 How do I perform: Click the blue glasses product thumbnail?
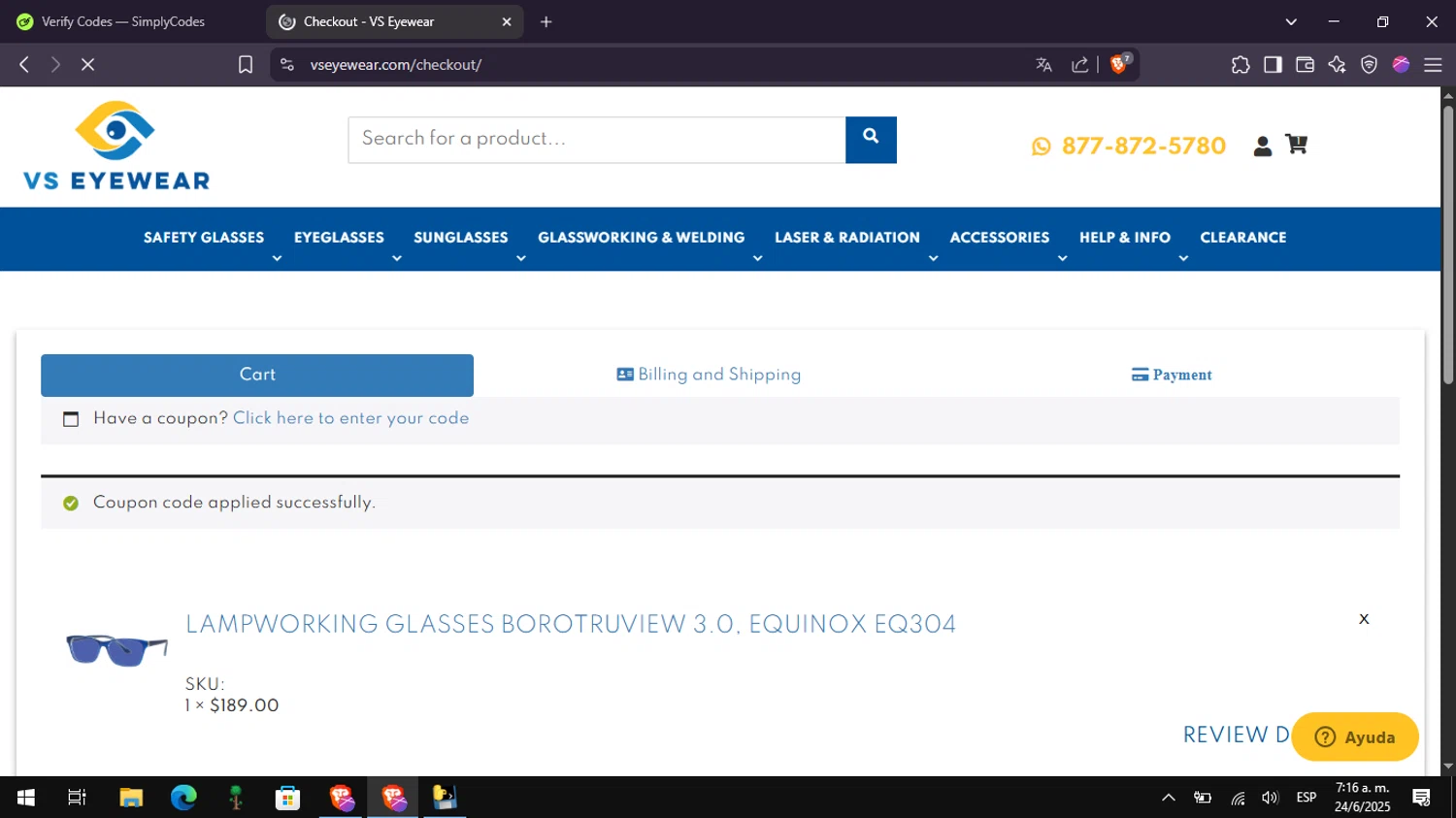[116, 648]
